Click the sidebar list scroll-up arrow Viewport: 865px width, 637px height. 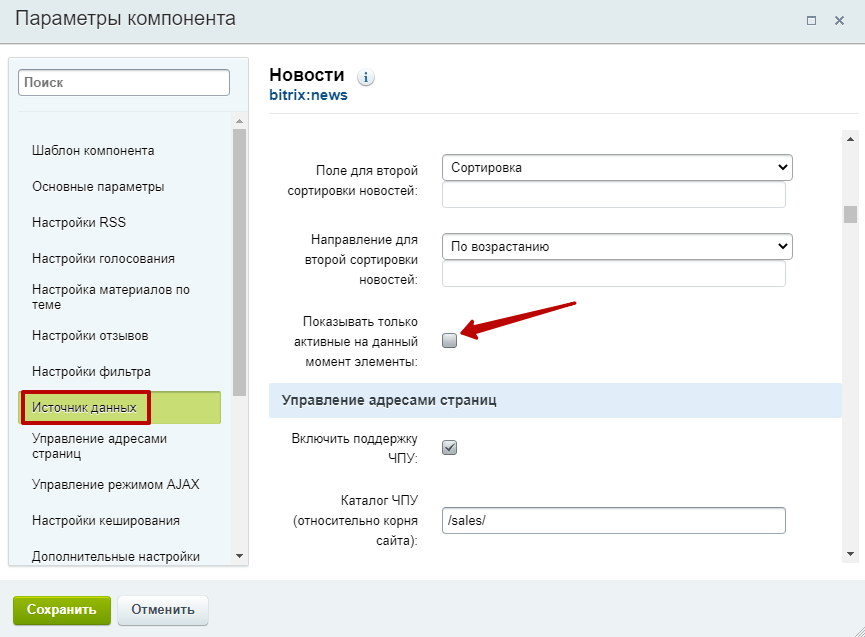pyautogui.click(x=239, y=121)
